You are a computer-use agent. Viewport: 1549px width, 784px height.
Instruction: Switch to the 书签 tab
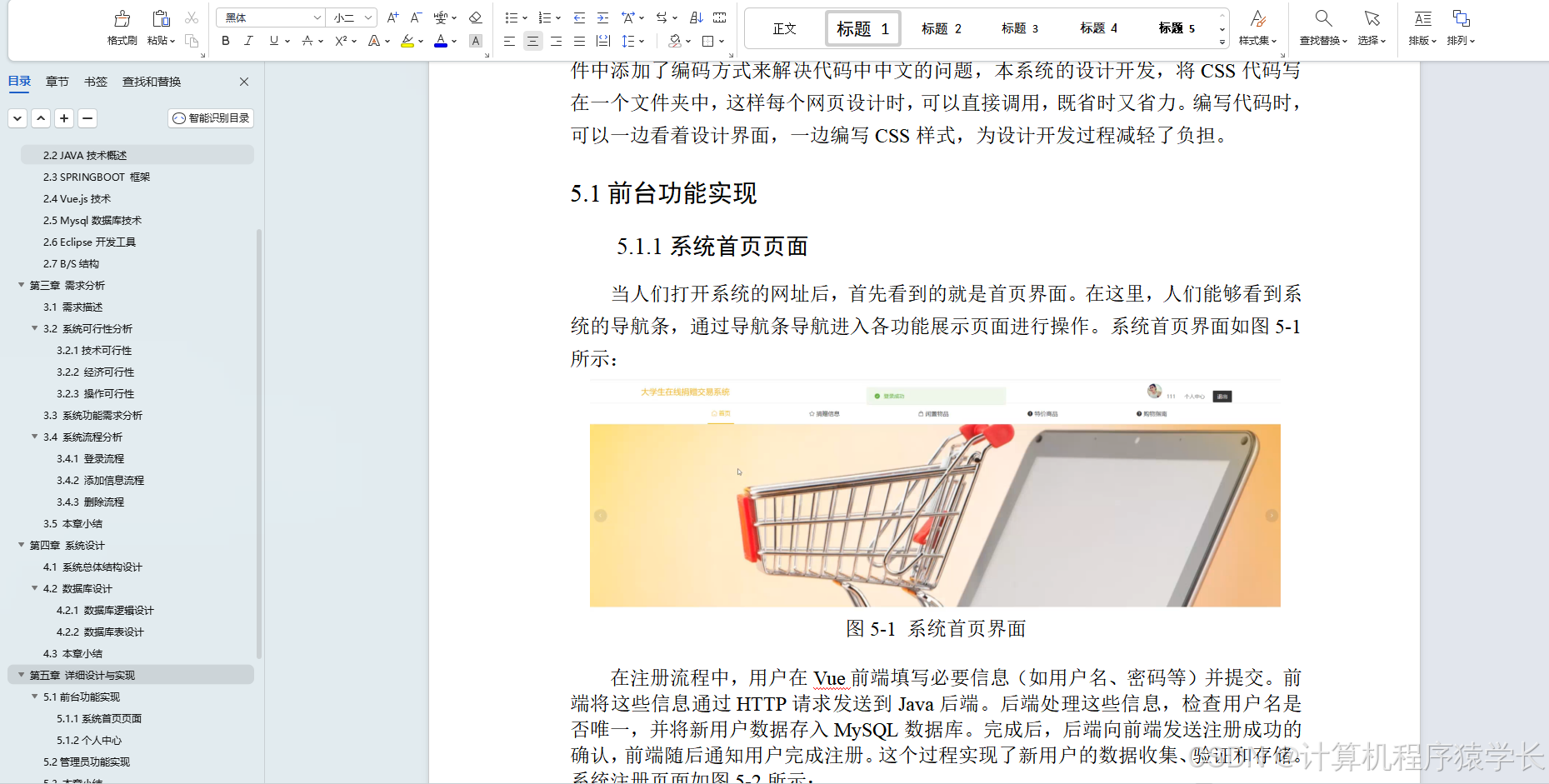point(96,82)
